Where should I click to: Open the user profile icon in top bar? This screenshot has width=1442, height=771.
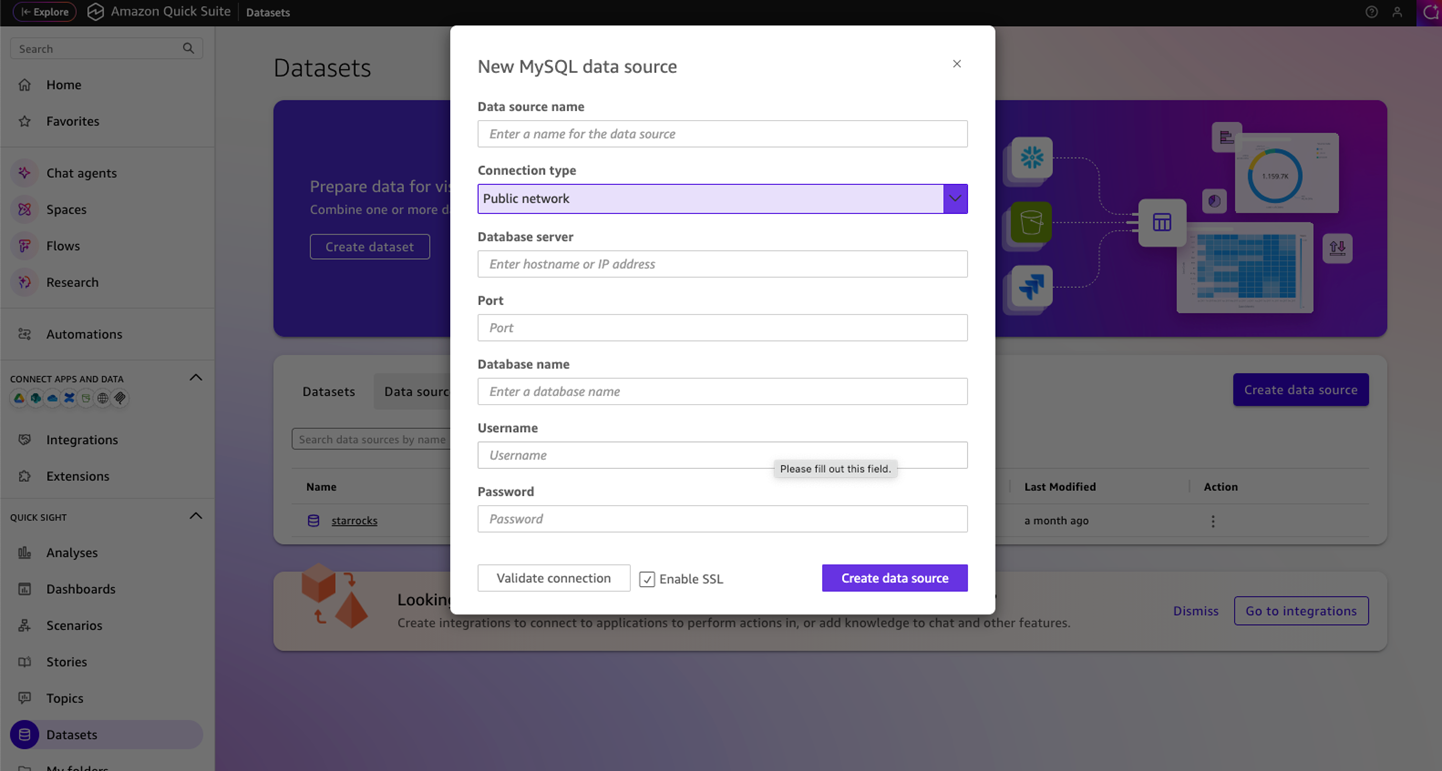pos(1397,12)
